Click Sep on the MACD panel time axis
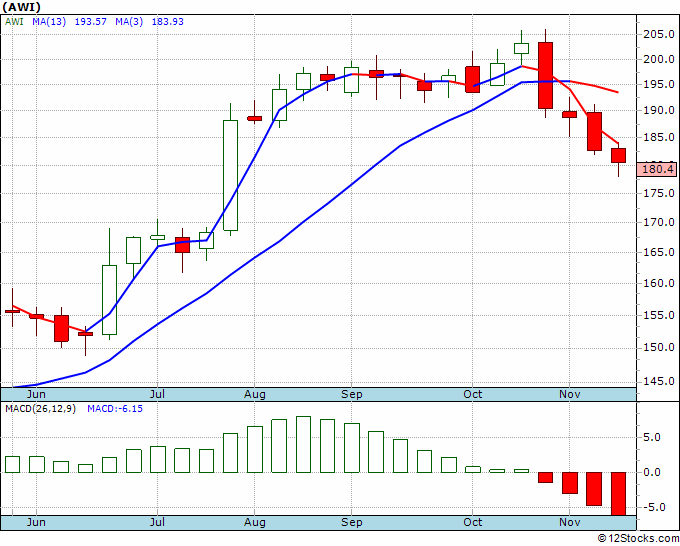The width and height of the screenshot is (680, 546). coord(351,523)
